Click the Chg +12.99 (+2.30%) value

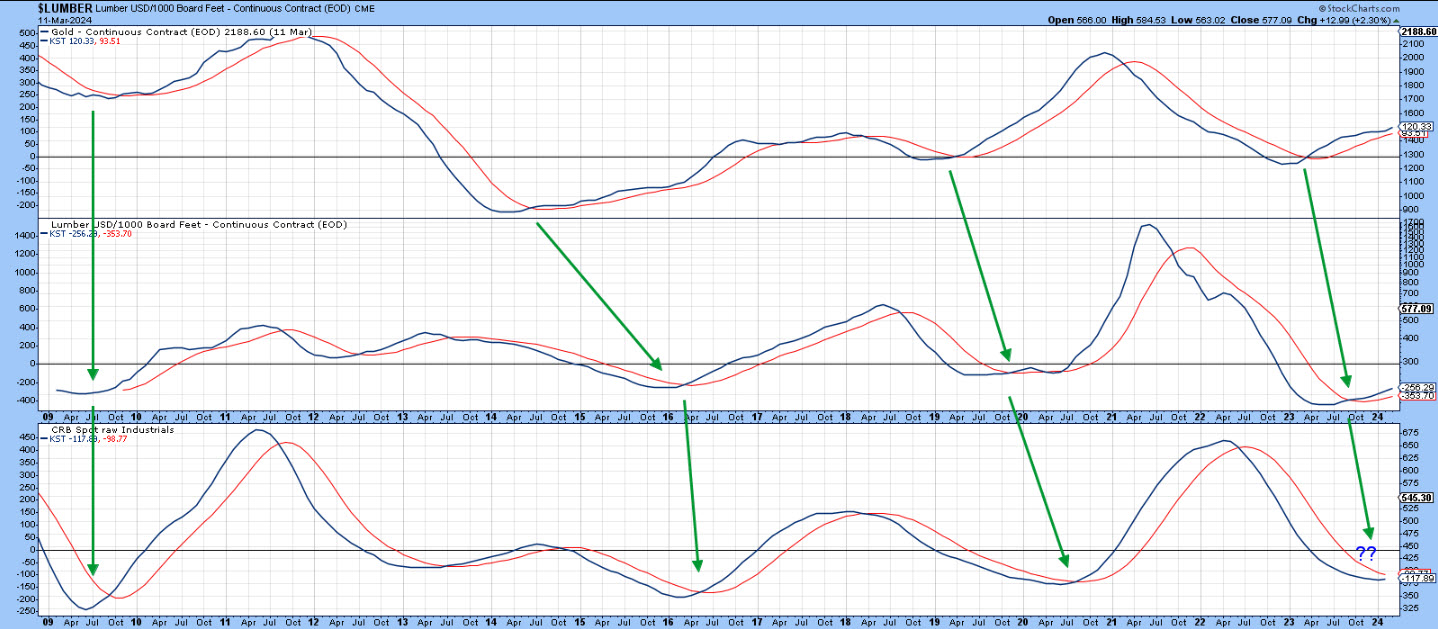(1357, 19)
